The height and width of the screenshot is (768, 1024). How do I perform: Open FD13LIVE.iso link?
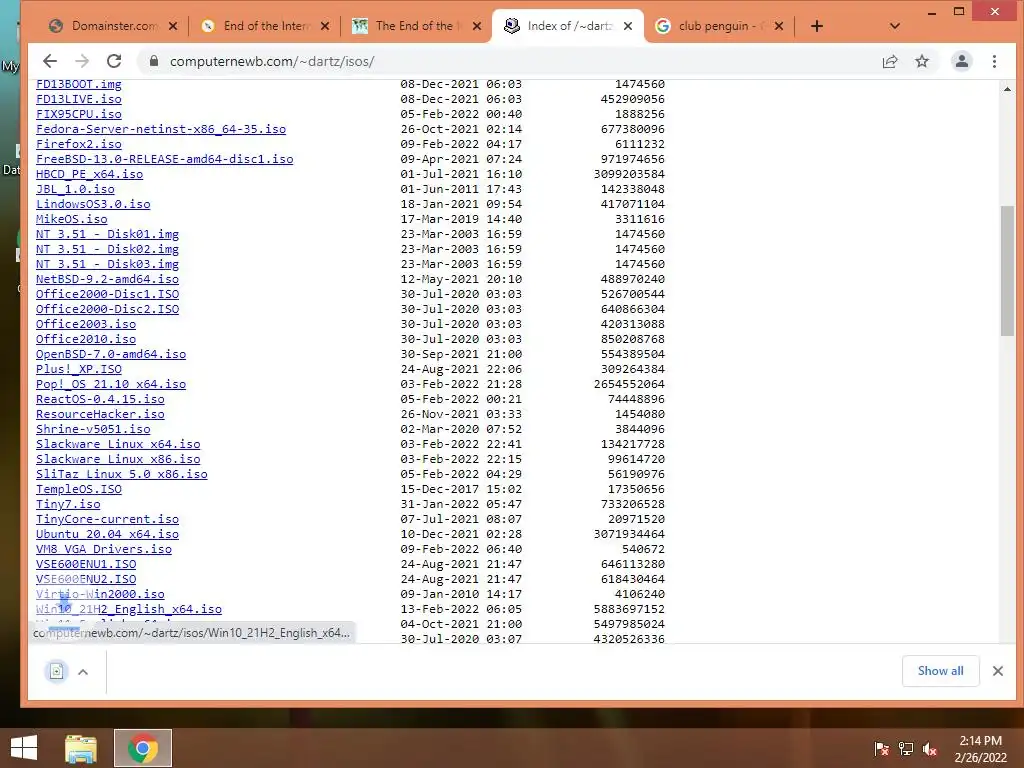click(78, 99)
